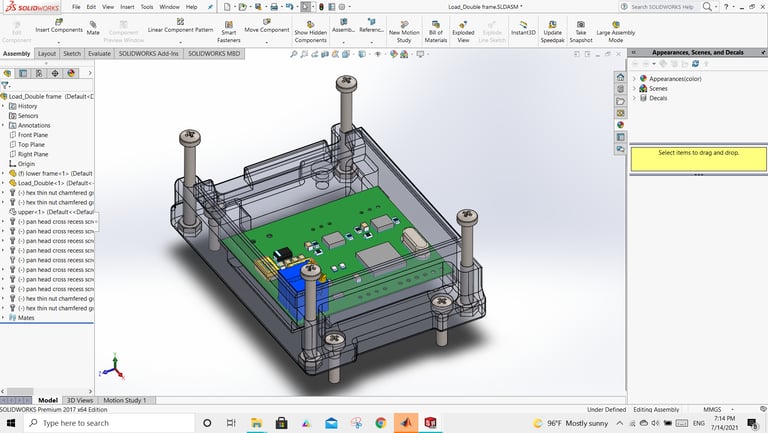Open Bill of Materials tool
This screenshot has height=433, width=768.
click(436, 30)
